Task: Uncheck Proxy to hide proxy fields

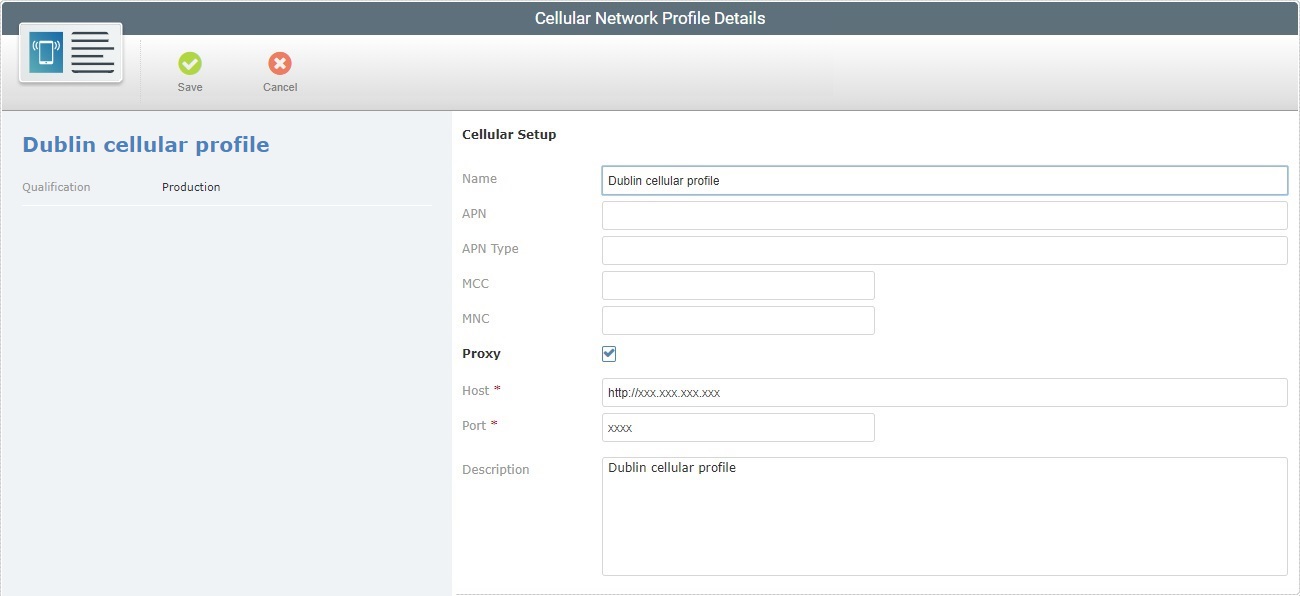Action: [608, 353]
